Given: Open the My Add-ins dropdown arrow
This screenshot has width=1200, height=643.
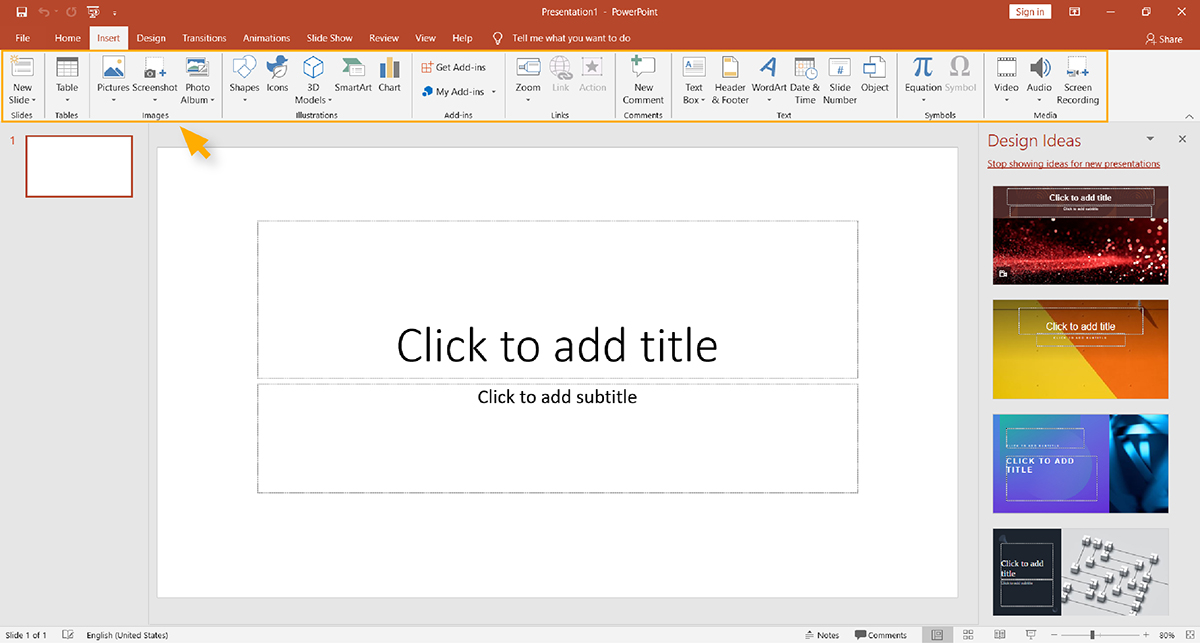Looking at the screenshot, I should [x=493, y=92].
